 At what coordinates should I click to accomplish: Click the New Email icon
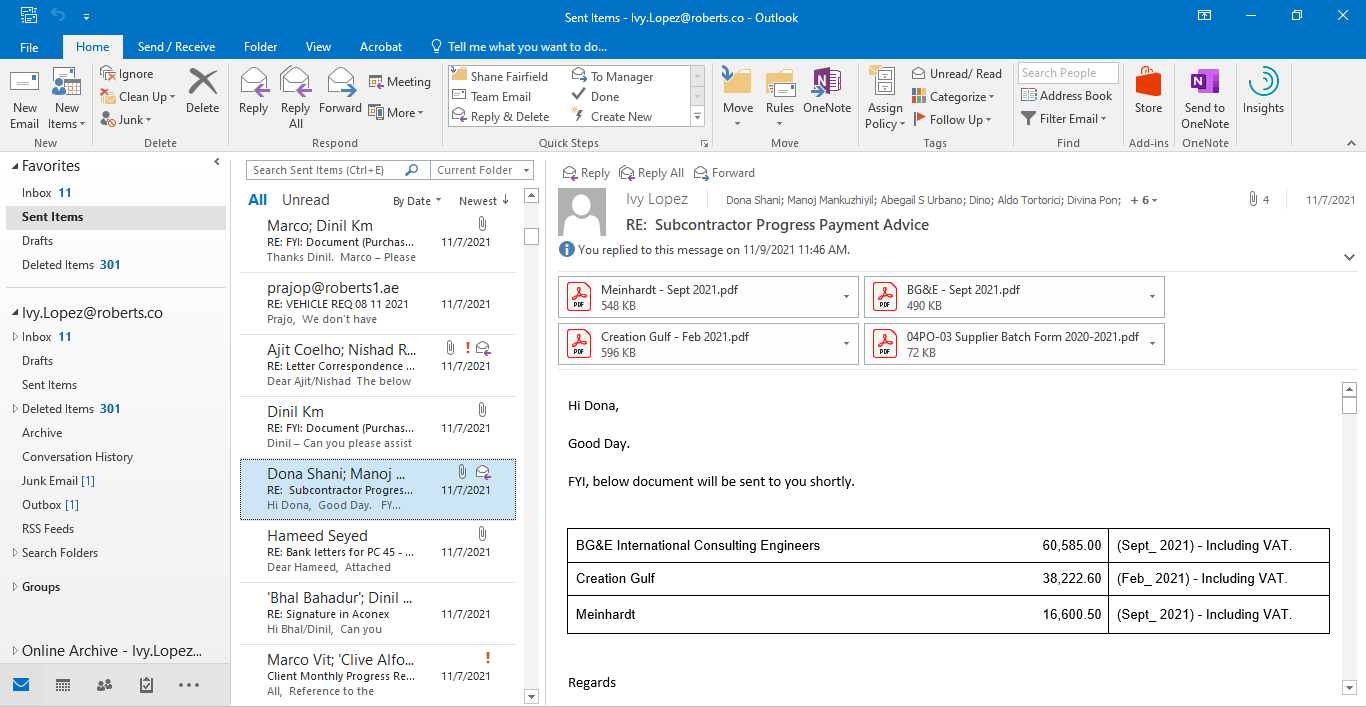coord(25,99)
